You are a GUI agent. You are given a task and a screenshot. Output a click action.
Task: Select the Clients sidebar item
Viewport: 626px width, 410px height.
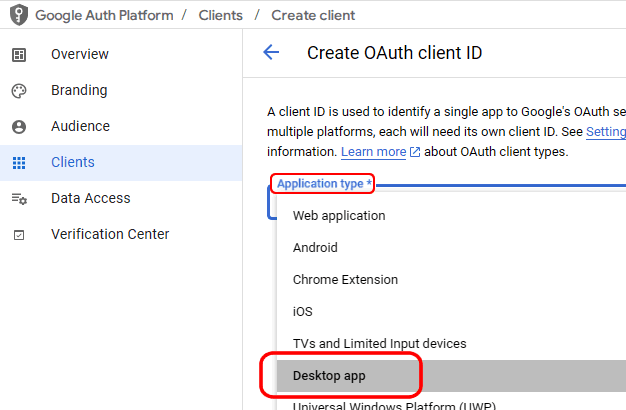(x=121, y=163)
